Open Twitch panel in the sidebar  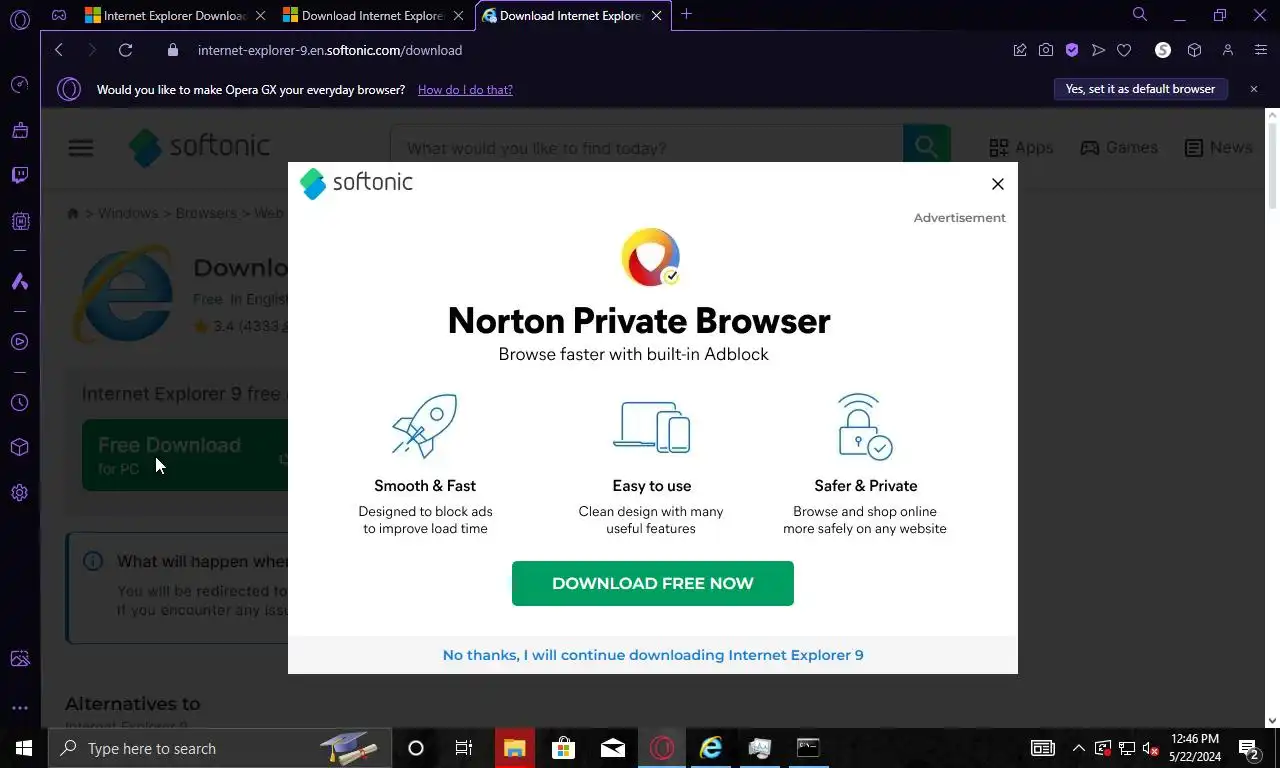click(x=19, y=175)
